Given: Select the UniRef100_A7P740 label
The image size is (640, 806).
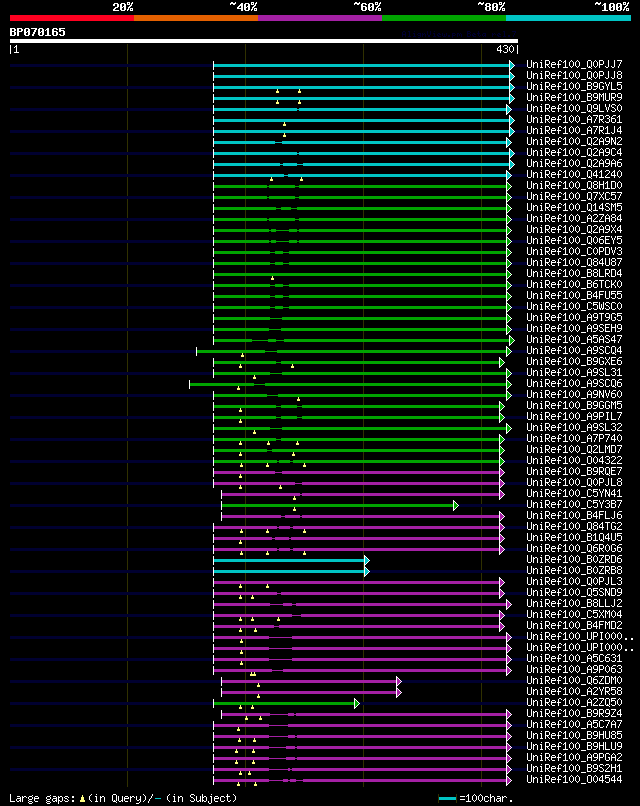Looking at the screenshot, I should tap(574, 438).
